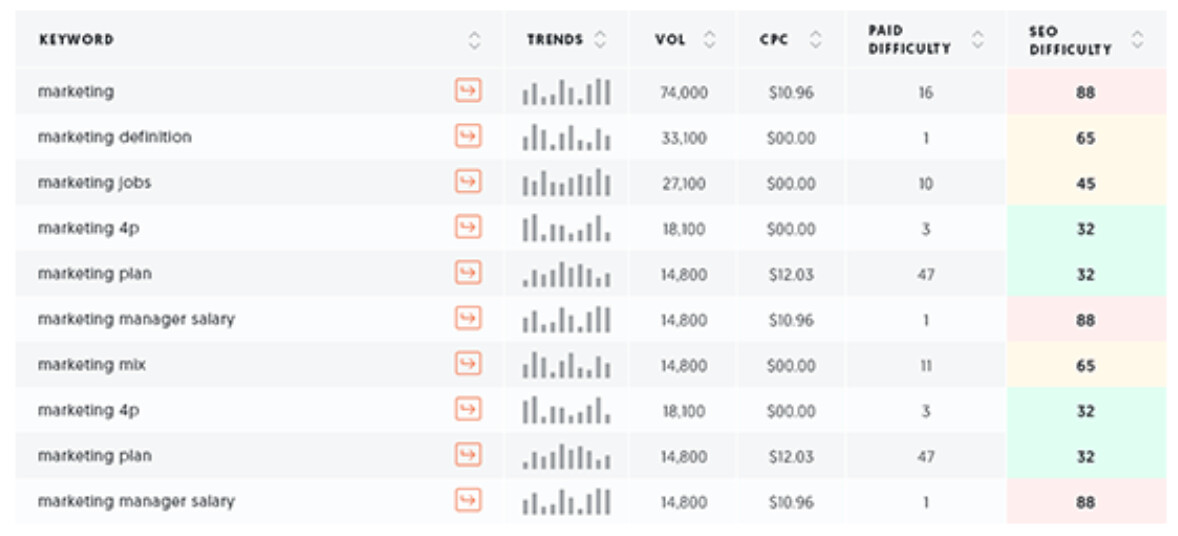Sort by Paid Difficulty column
1178x536 pixels.
coord(977,40)
